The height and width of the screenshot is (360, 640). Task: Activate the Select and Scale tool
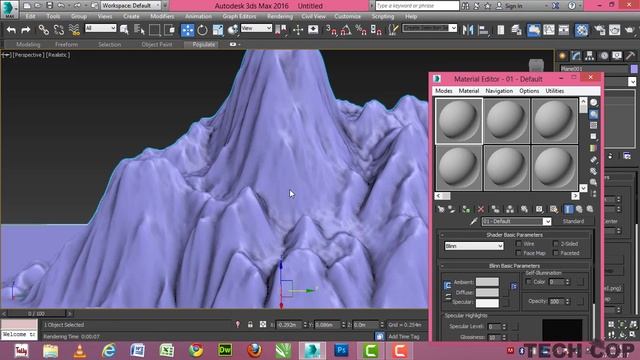point(218,30)
